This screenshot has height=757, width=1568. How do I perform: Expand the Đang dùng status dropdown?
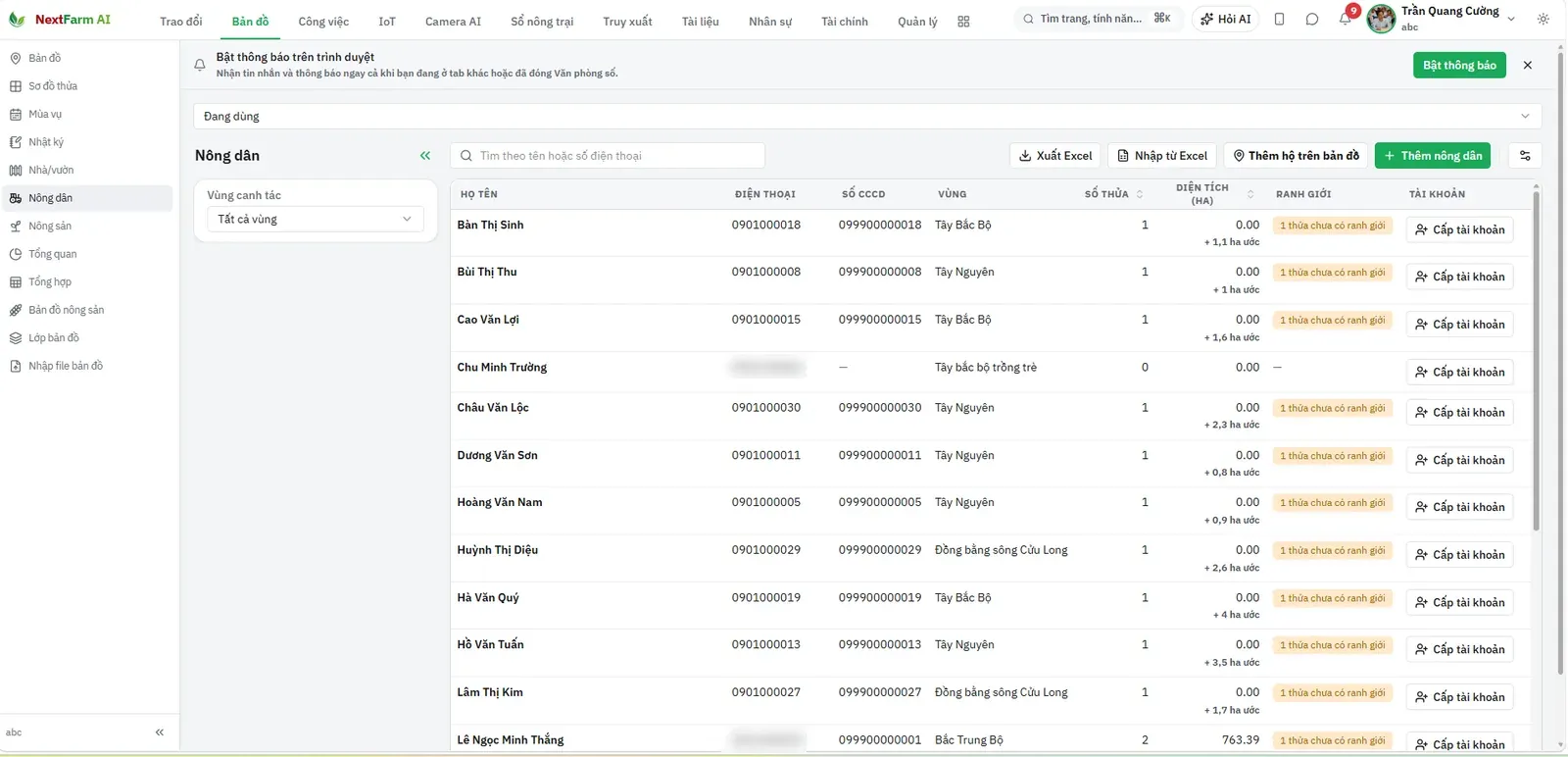(x=867, y=116)
